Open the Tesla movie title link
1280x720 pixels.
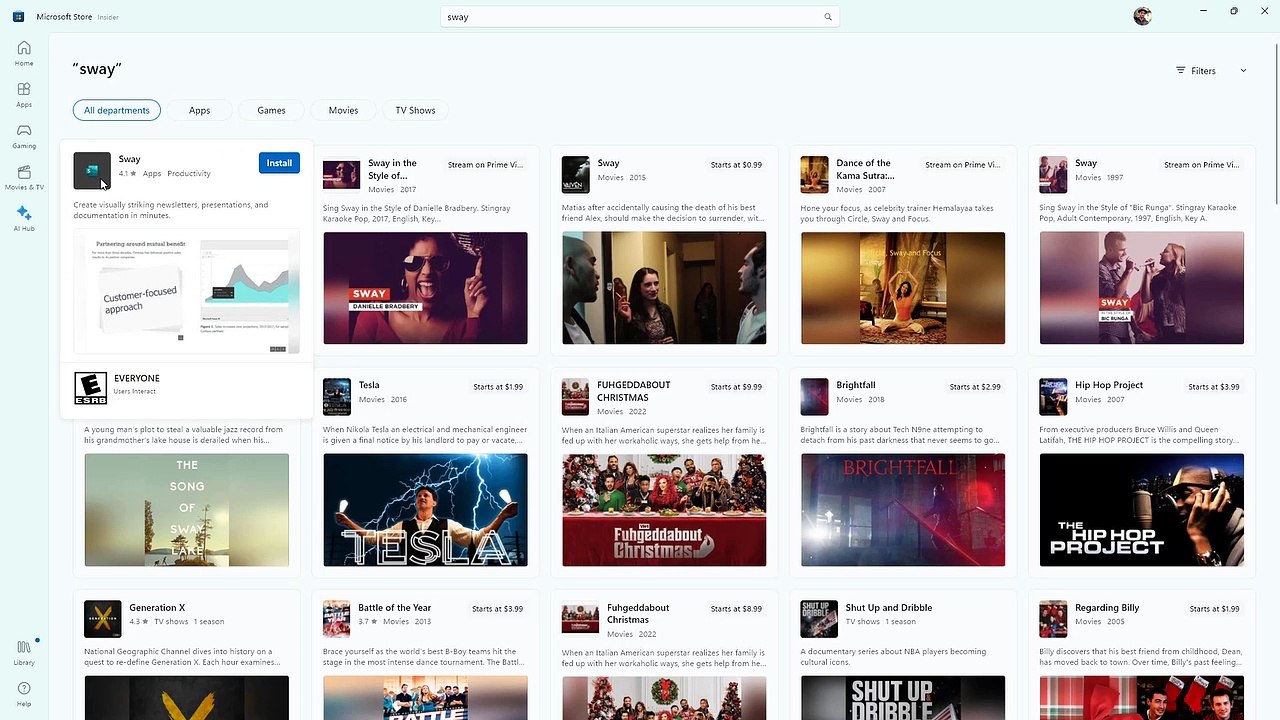369,385
